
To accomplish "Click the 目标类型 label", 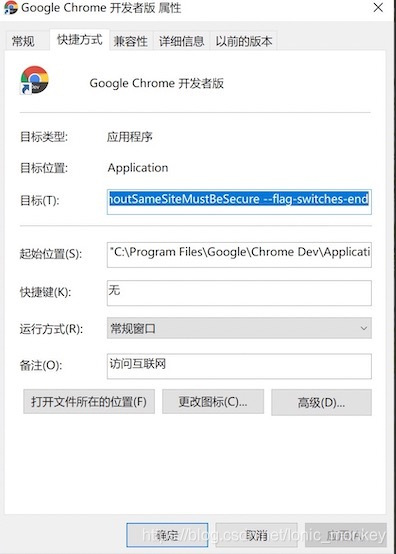I will click(44, 137).
